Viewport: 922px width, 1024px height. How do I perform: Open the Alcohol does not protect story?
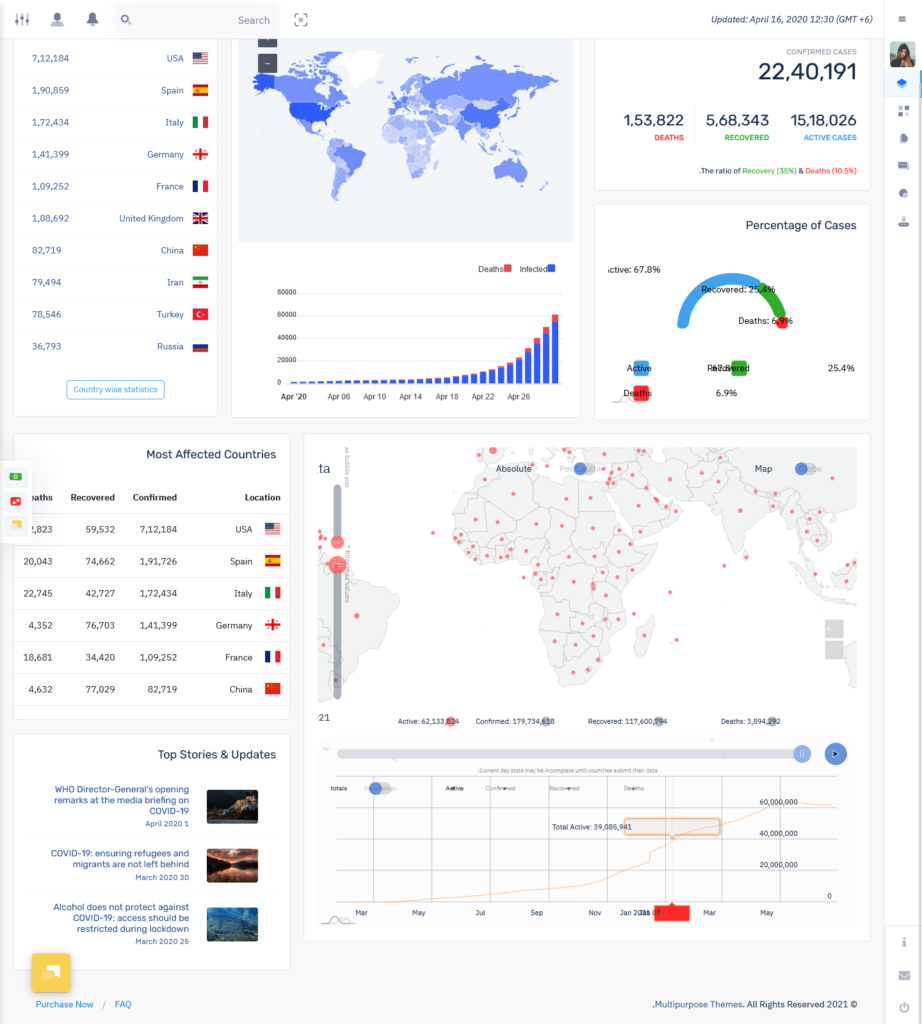coord(121,918)
